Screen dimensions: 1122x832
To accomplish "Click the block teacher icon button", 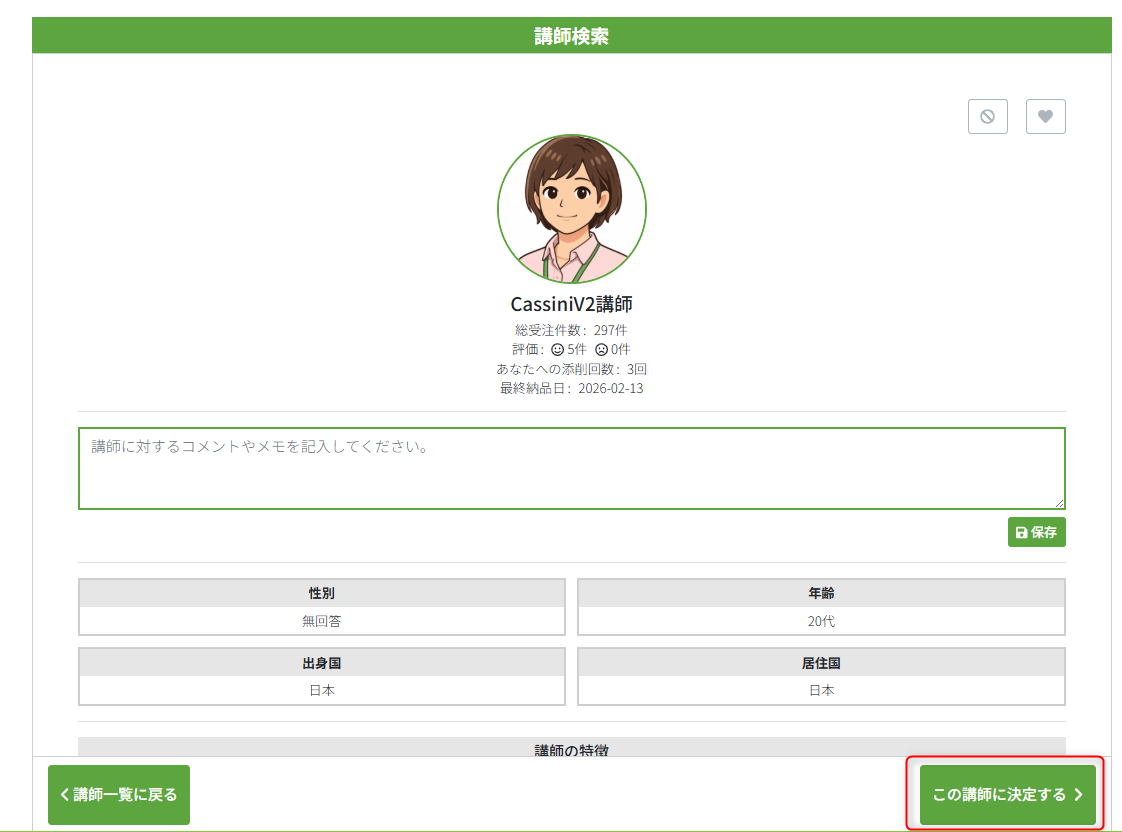I will [987, 117].
